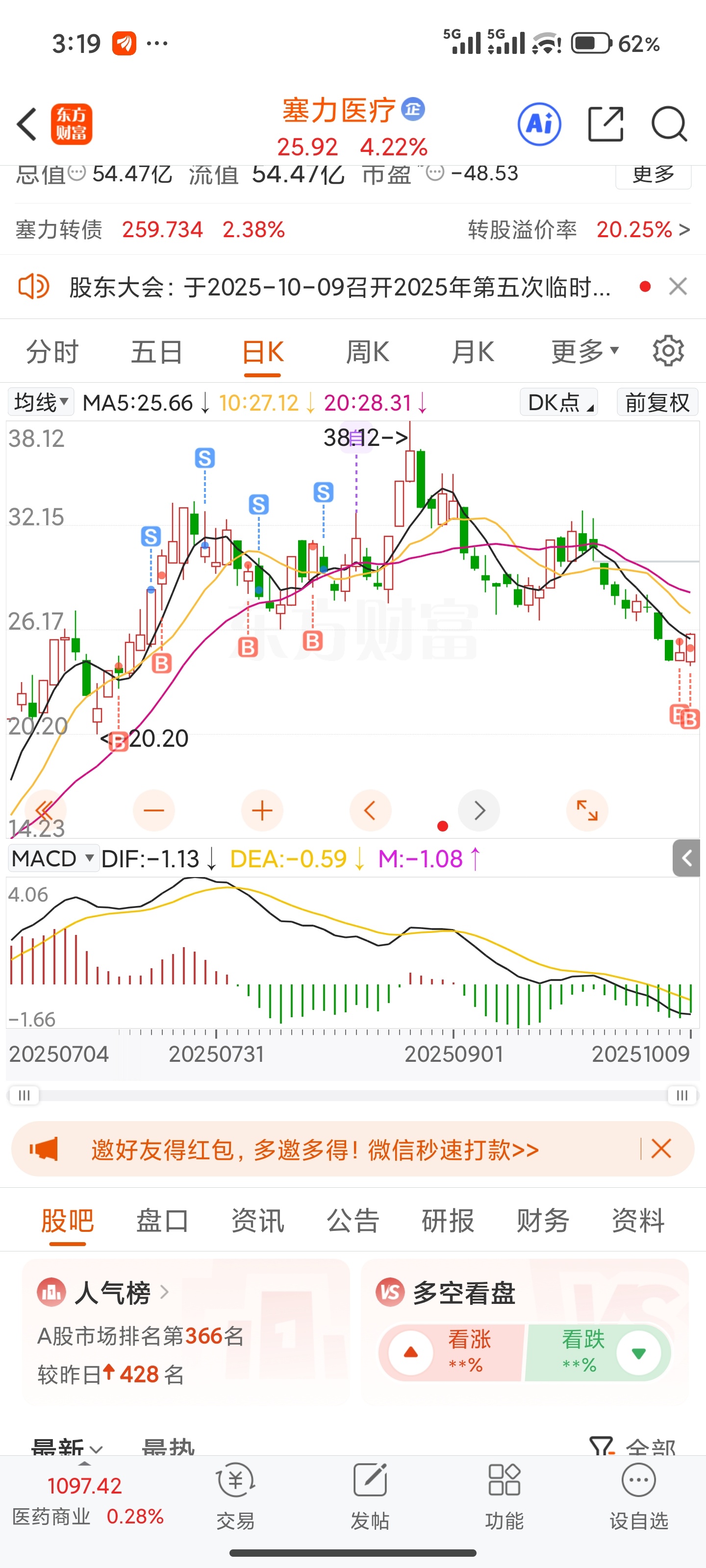
Task: Close the red-packet invitation banner
Action: [x=661, y=1149]
